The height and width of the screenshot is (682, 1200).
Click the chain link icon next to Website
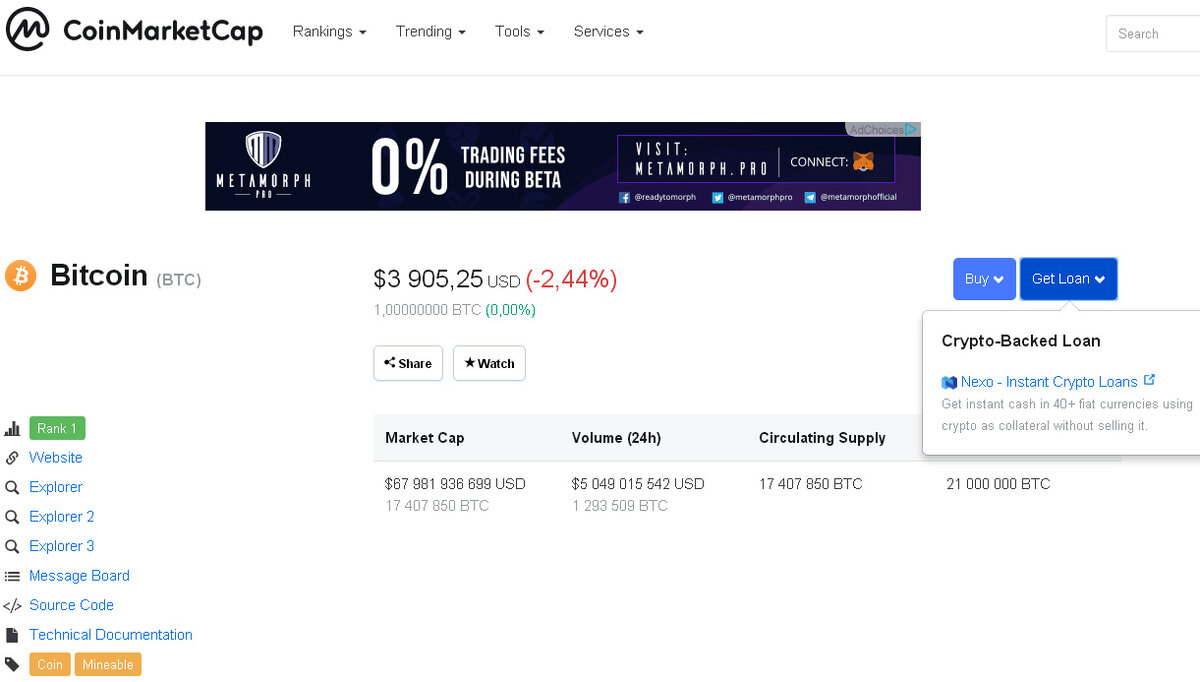12,458
